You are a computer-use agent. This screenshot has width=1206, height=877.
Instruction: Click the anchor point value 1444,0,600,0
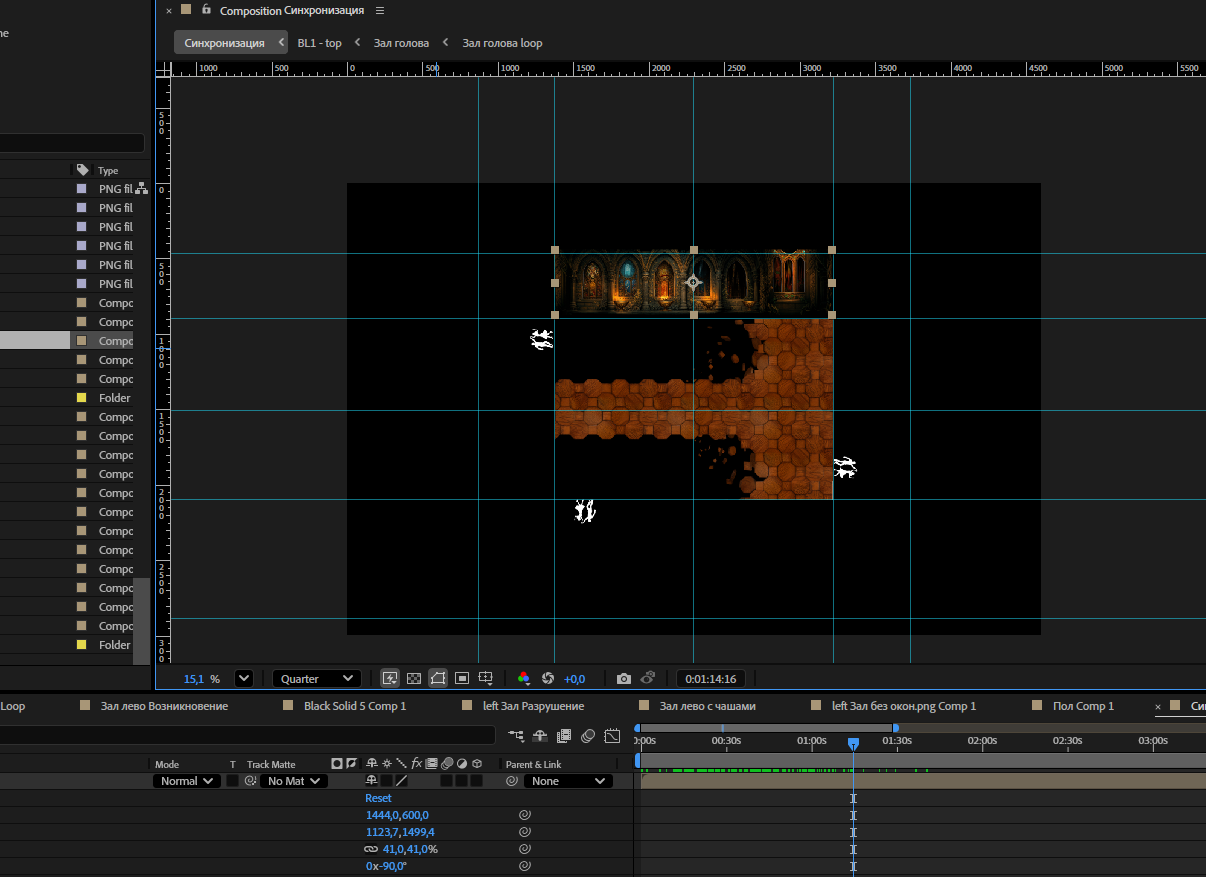[397, 815]
